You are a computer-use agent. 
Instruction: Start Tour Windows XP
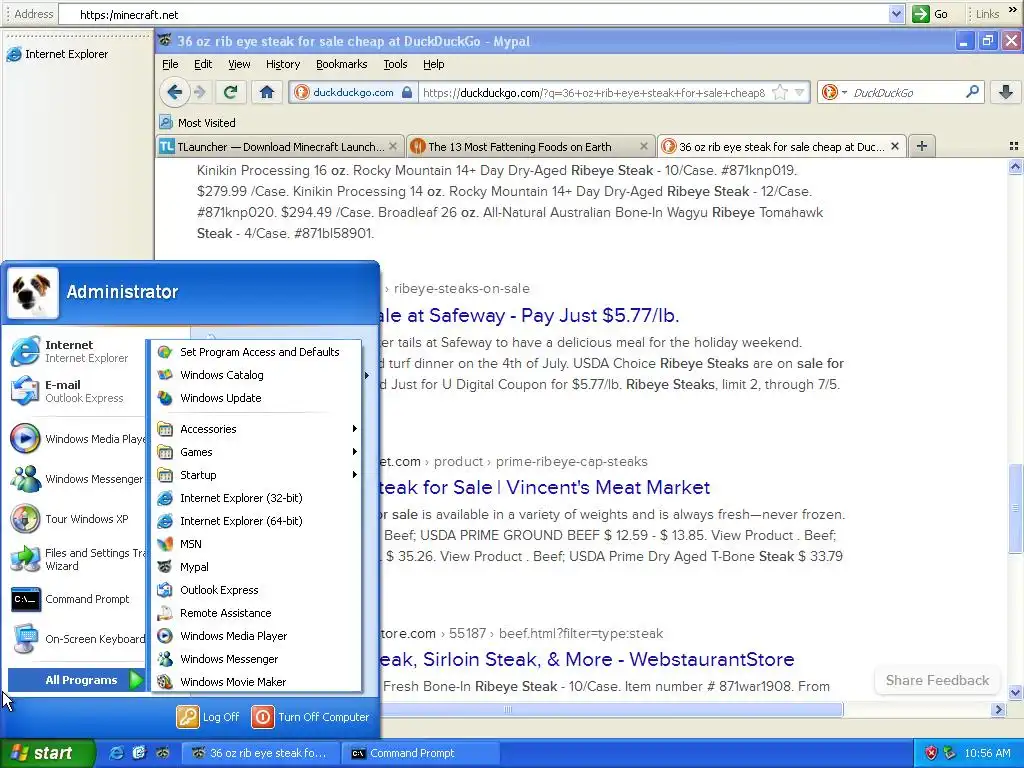(x=77, y=519)
